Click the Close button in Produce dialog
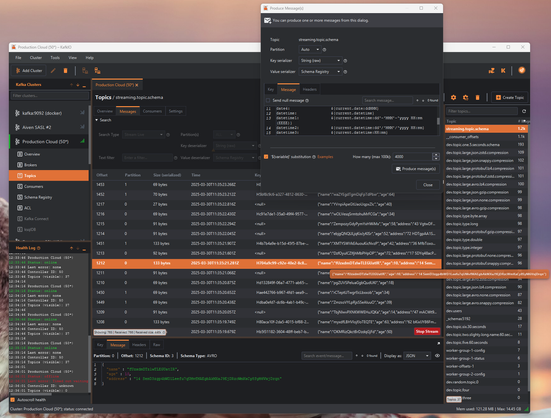The width and height of the screenshot is (551, 418). tap(428, 185)
